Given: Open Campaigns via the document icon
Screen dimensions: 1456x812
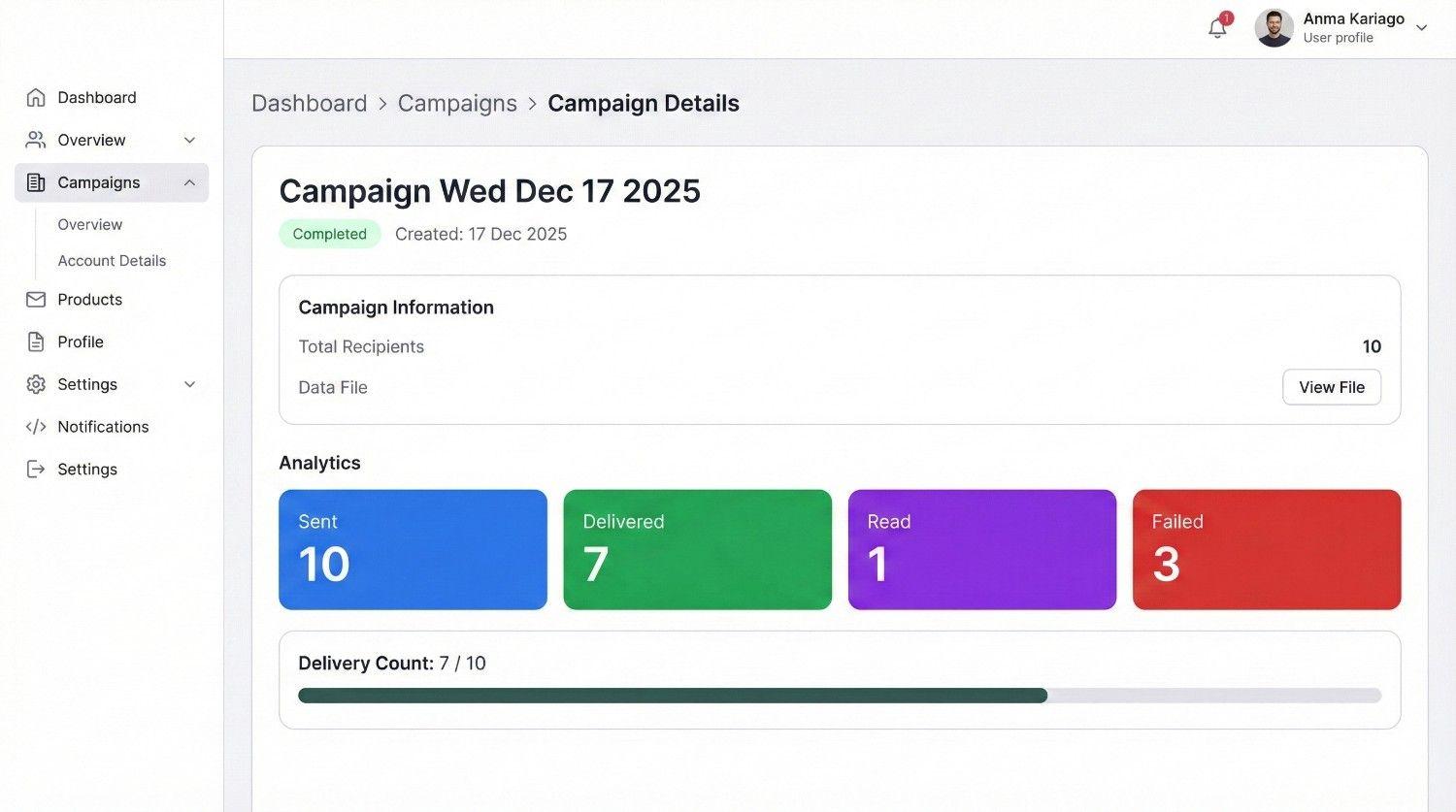Looking at the screenshot, I should [x=36, y=182].
